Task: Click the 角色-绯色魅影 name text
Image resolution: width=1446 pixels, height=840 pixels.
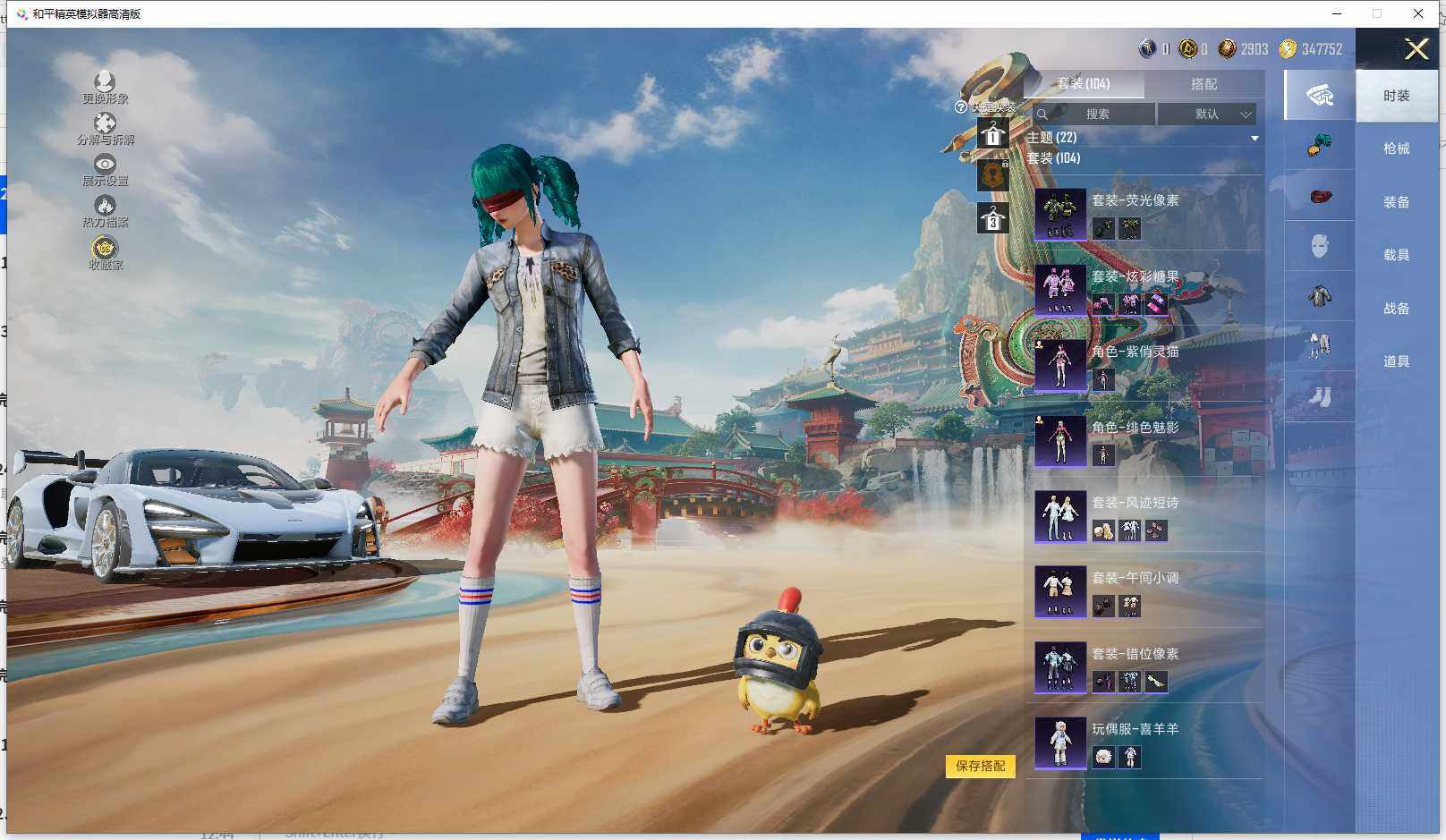Action: pos(1136,428)
